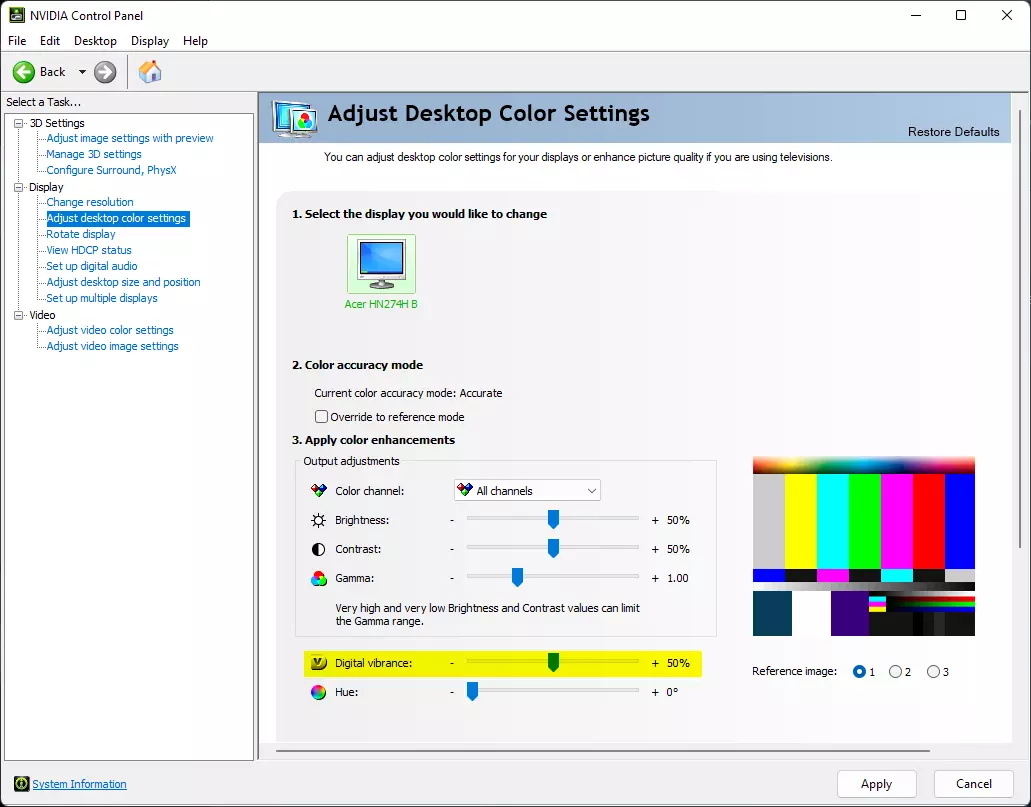Click the Digital vibrance icon
1031x807 pixels.
(319, 663)
